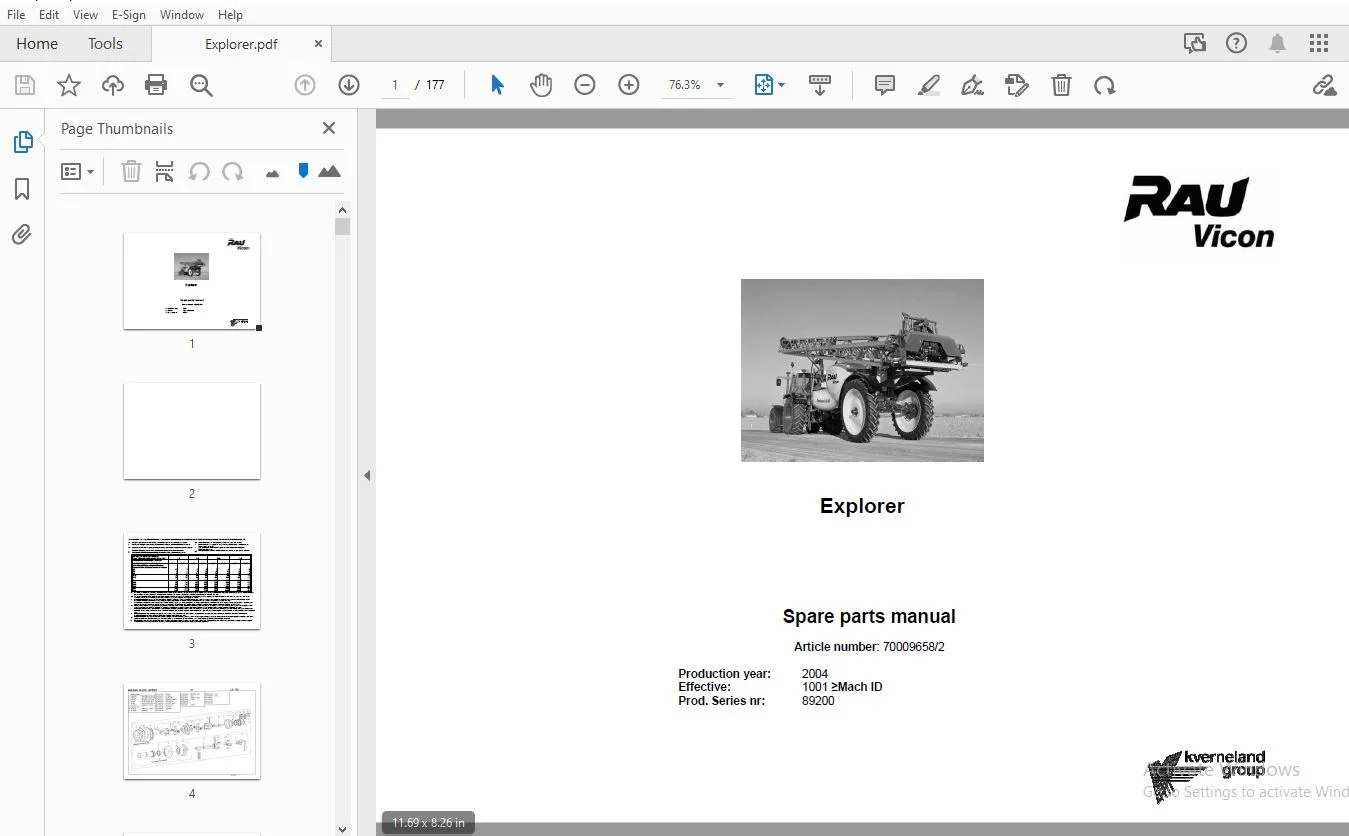The width and height of the screenshot is (1349, 836).
Task: Select page 1 thumbnail
Action: (192, 281)
